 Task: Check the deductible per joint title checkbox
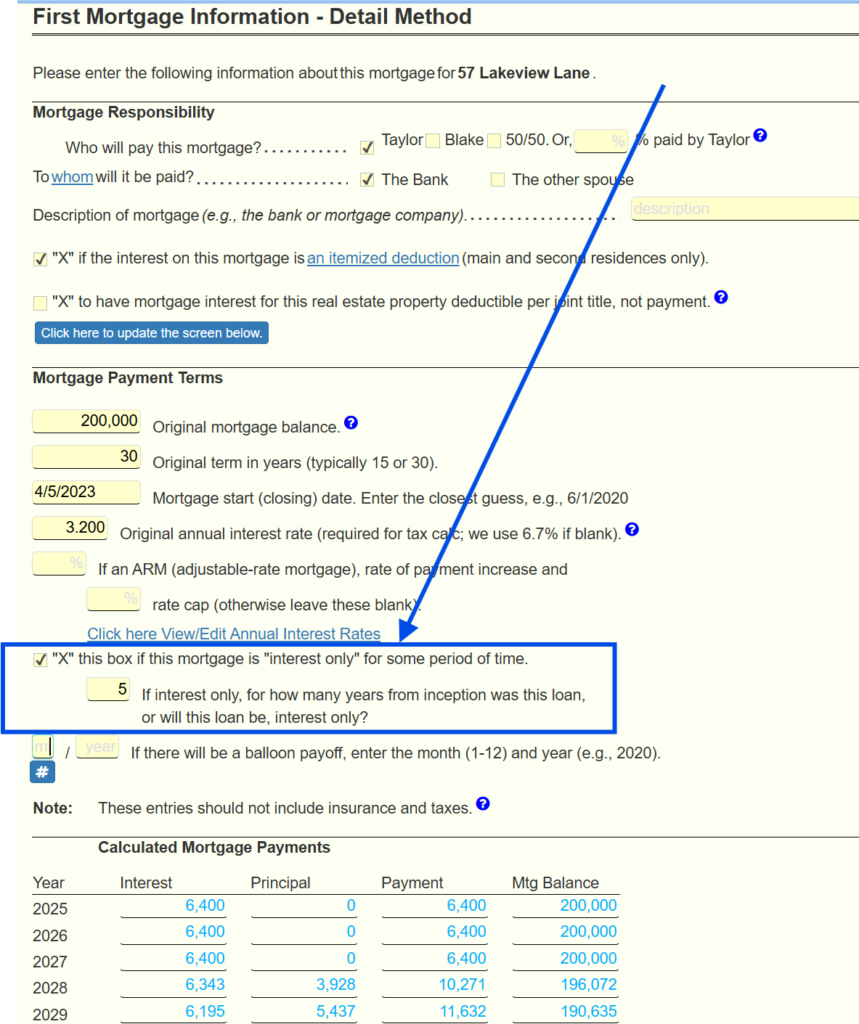pos(41,303)
